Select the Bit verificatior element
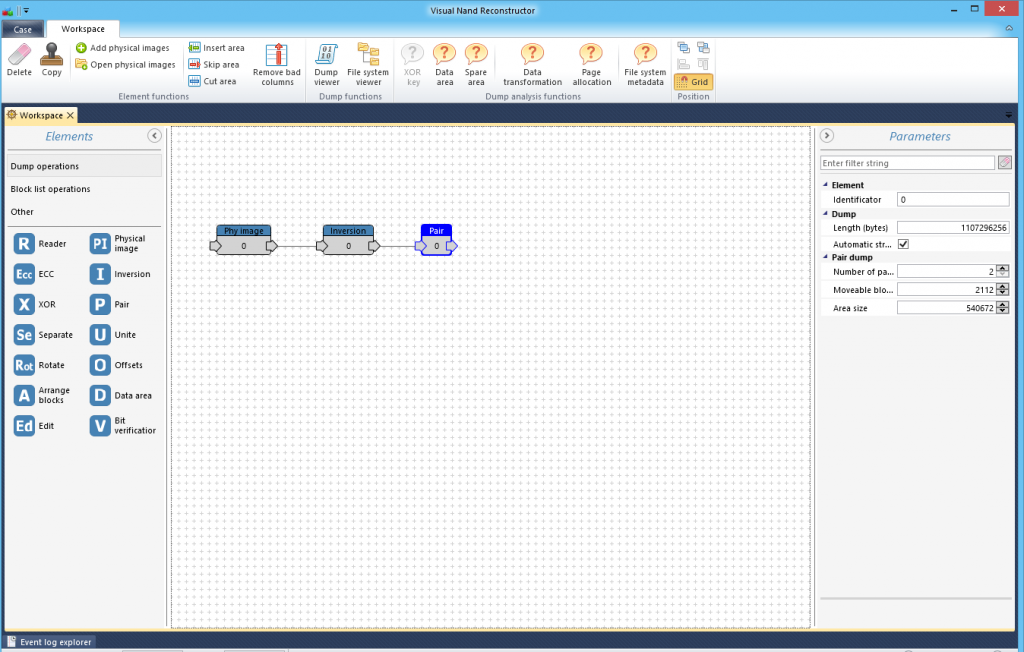1024x652 pixels. coord(123,426)
